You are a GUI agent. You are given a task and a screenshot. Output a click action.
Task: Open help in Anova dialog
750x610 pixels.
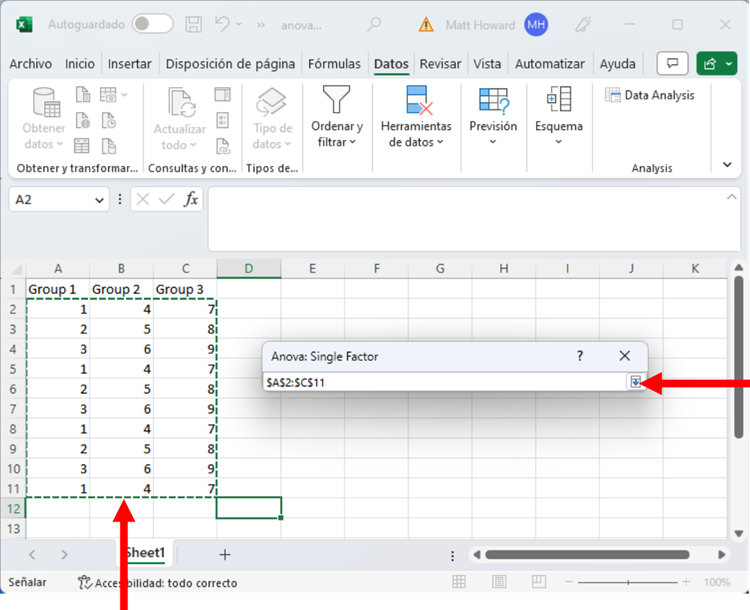(580, 356)
